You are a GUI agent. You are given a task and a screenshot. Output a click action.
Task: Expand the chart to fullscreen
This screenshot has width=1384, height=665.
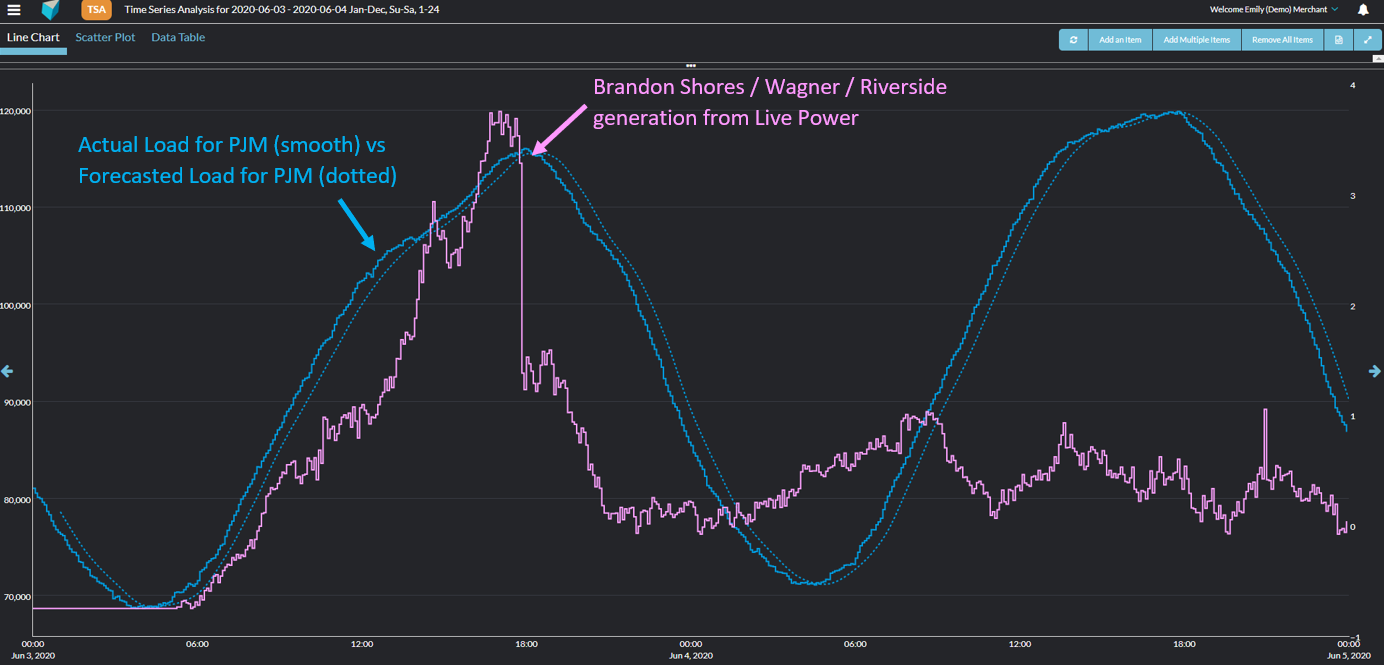[1368, 40]
